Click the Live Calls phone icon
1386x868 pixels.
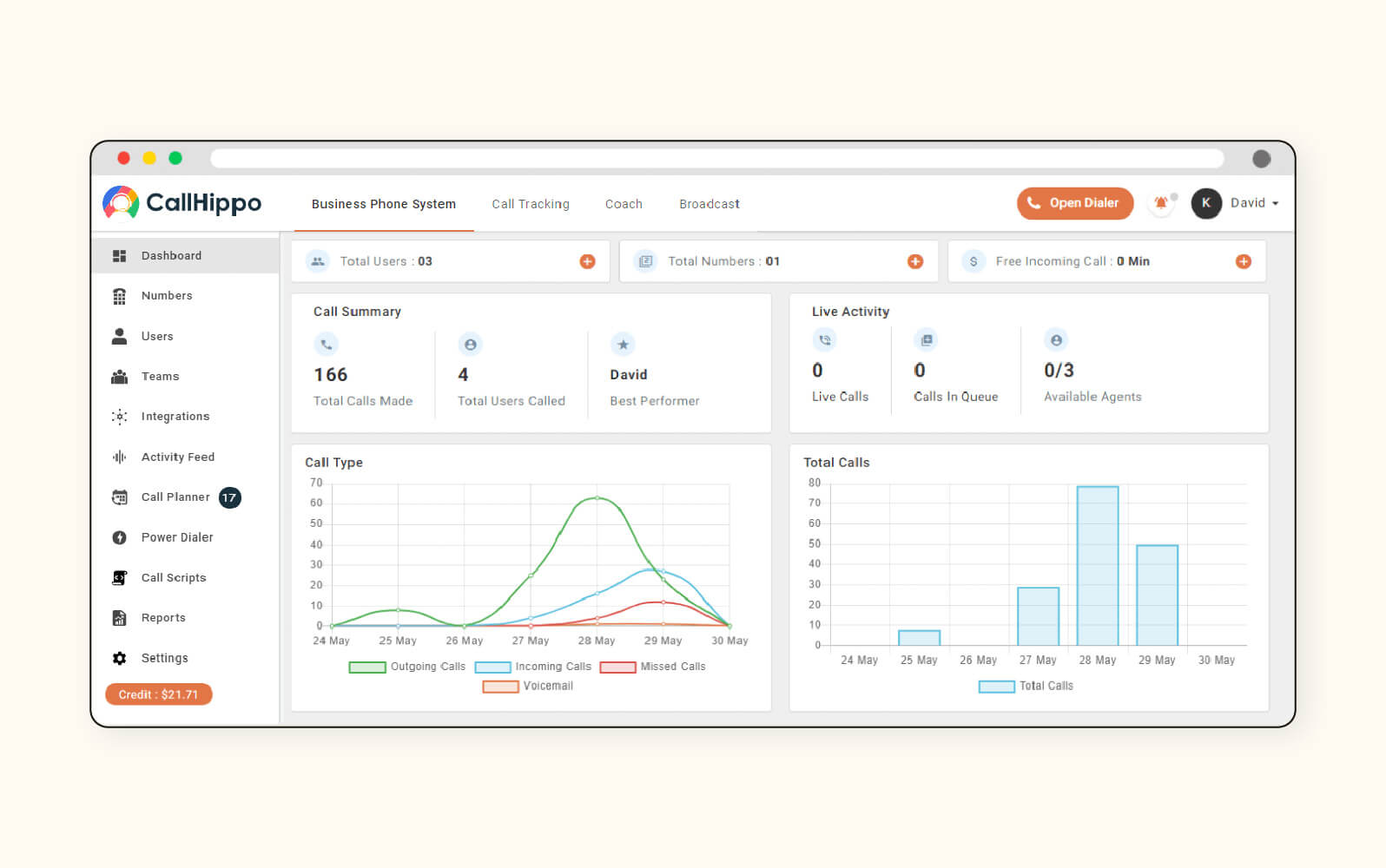(825, 340)
